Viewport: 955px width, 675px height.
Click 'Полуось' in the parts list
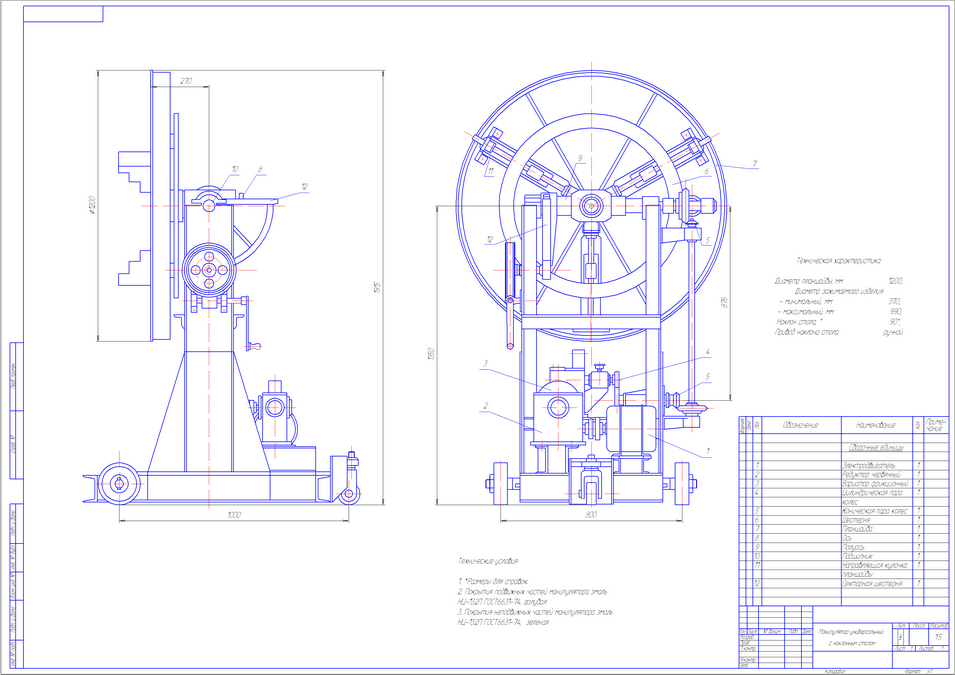[x=854, y=547]
